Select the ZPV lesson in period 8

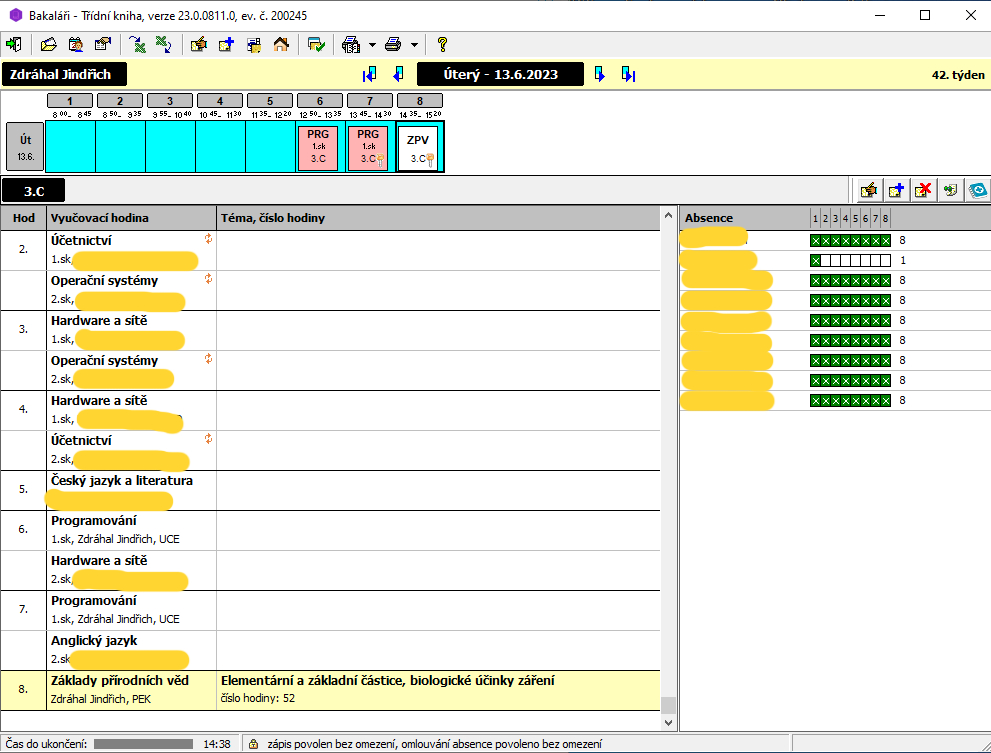(420, 148)
